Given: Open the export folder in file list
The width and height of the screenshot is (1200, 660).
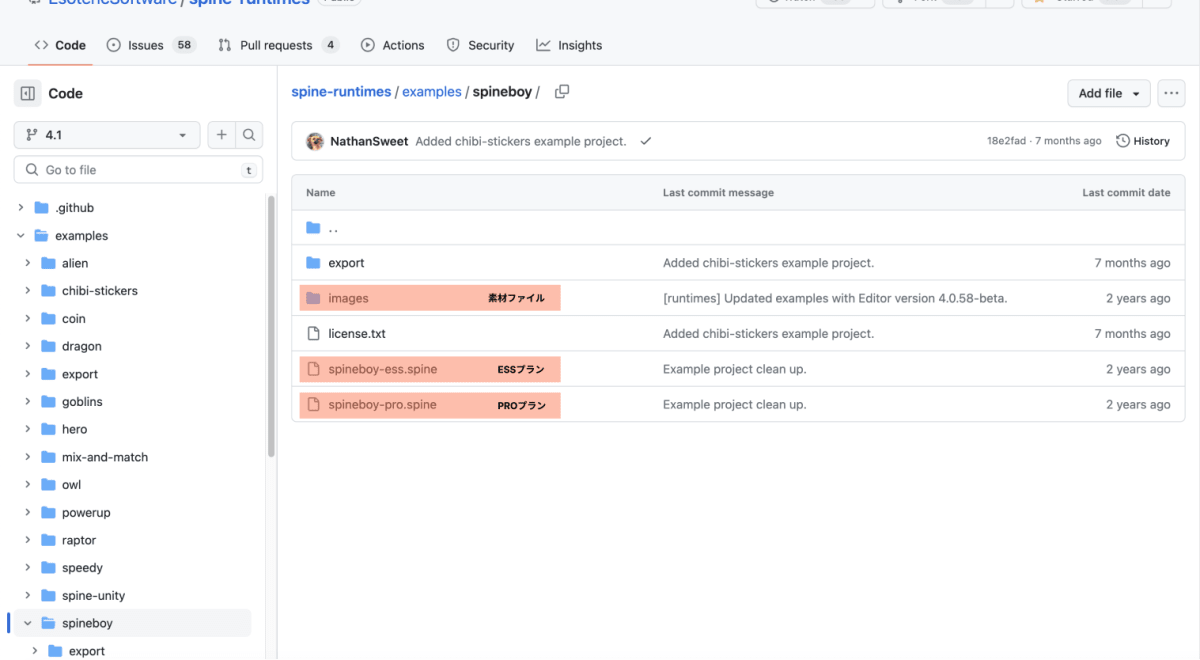Looking at the screenshot, I should [x=346, y=263].
